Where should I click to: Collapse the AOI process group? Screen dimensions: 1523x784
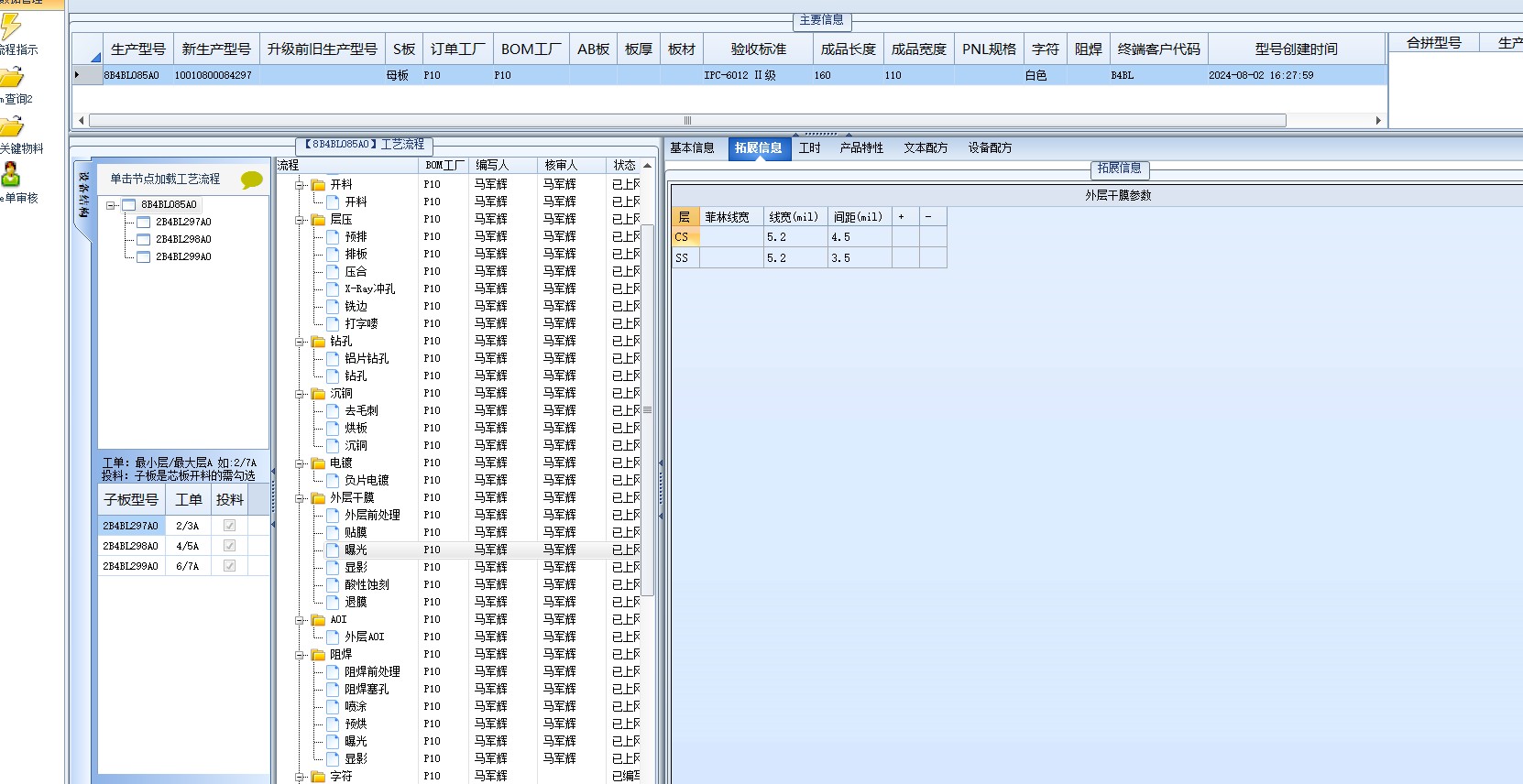click(x=300, y=620)
